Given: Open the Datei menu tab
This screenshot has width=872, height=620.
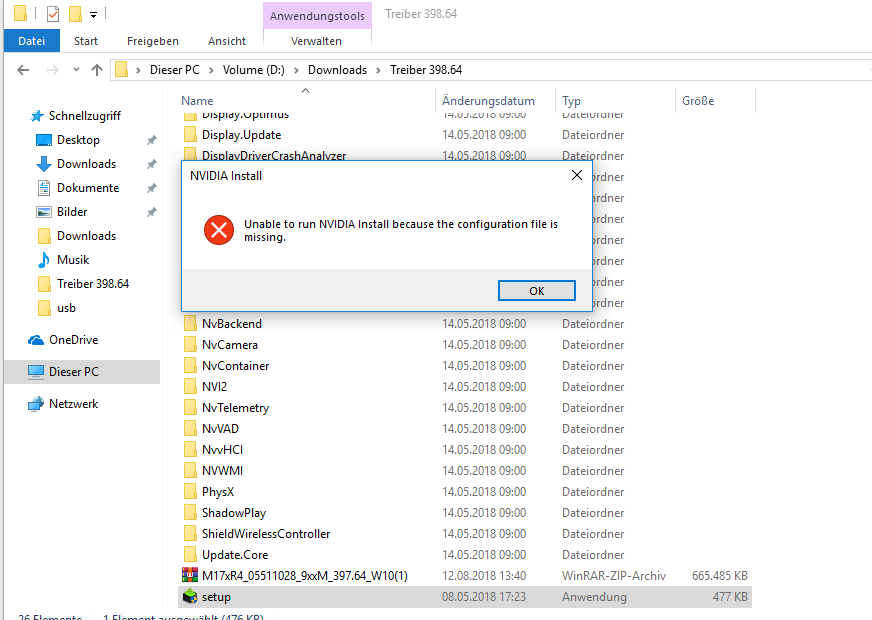Looking at the screenshot, I should click(31, 41).
